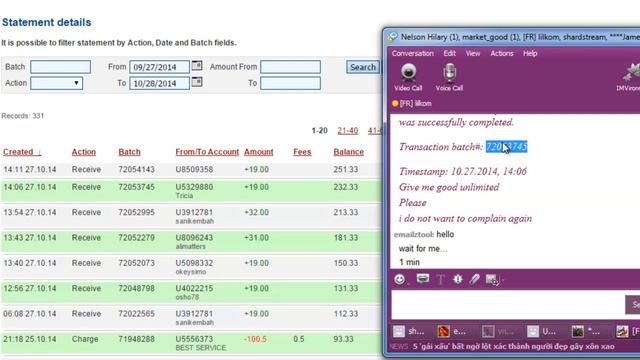Click the -100.5 amount cell
Viewport: 640px width, 360px height.
tap(255, 339)
